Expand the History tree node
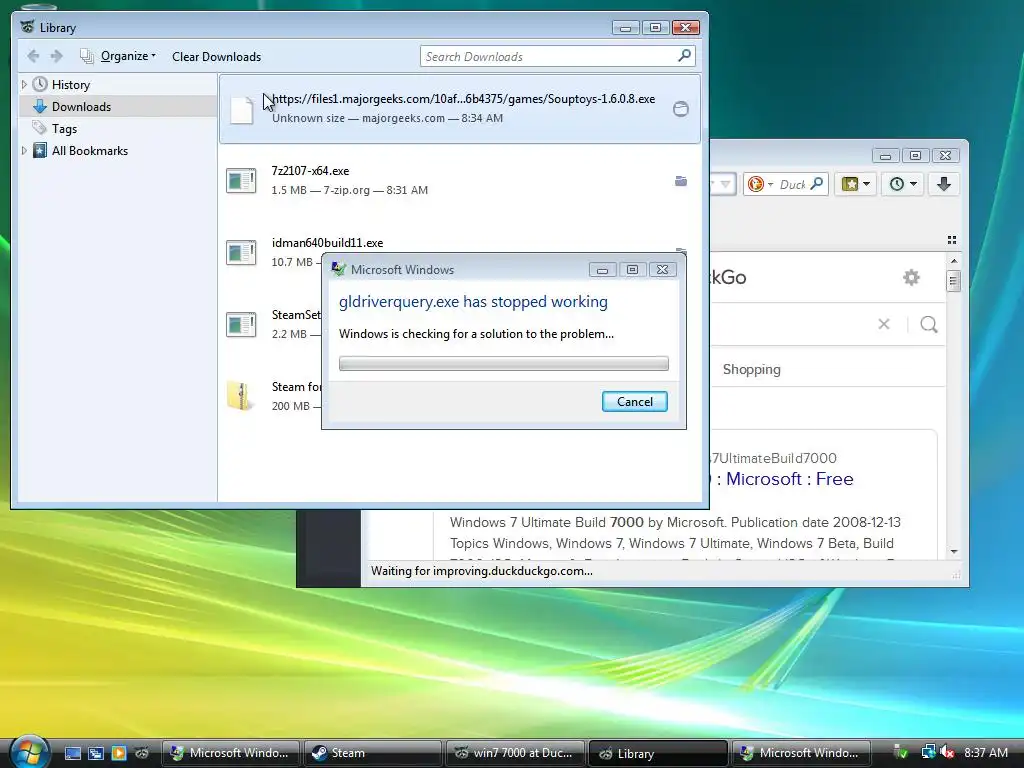The height and width of the screenshot is (768, 1024). click(24, 84)
